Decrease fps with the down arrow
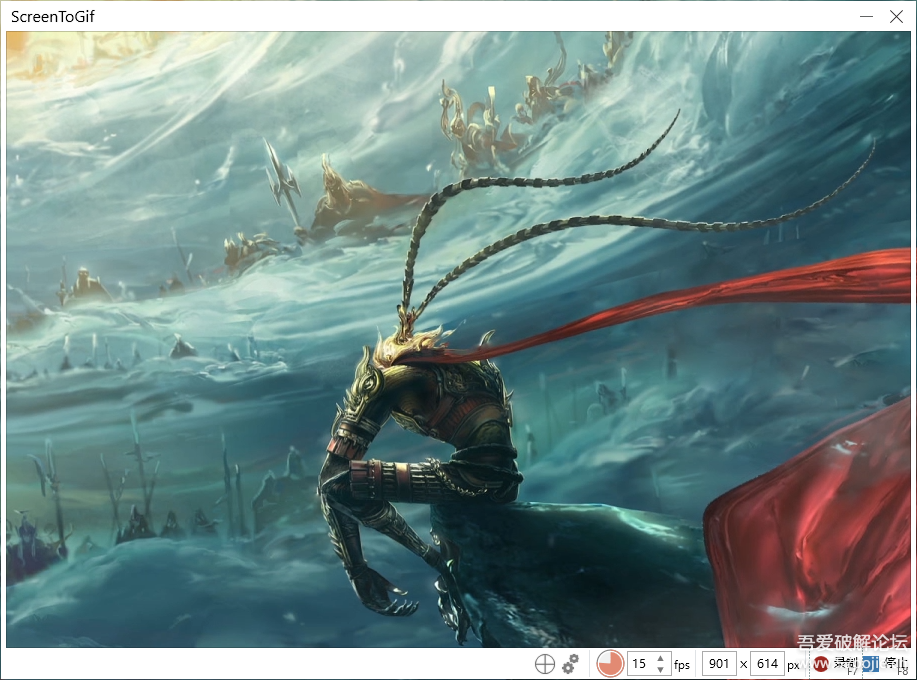This screenshot has height=680, width=917. [661, 669]
